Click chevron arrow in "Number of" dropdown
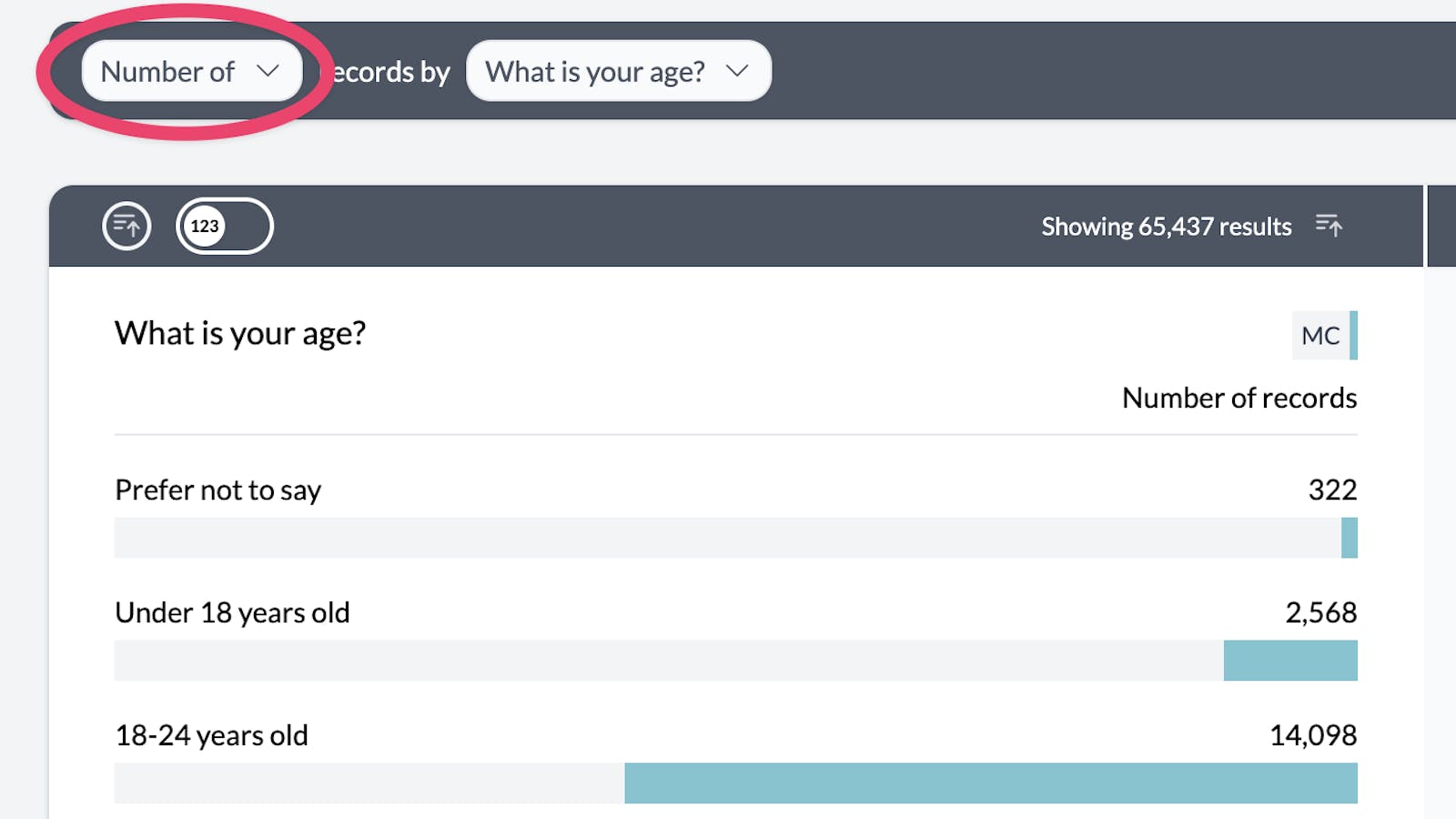The width and height of the screenshot is (1456, 819). pos(268,71)
